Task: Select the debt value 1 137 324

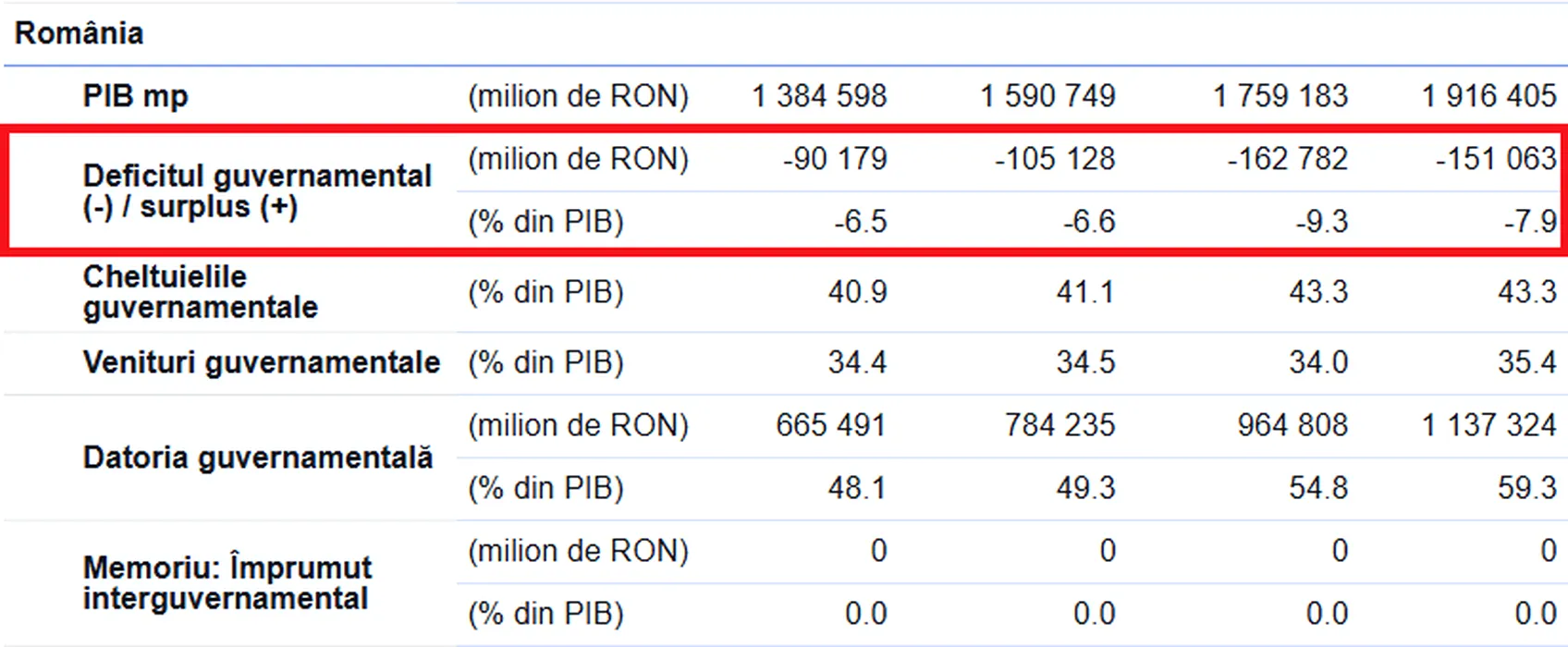Action: click(1488, 425)
